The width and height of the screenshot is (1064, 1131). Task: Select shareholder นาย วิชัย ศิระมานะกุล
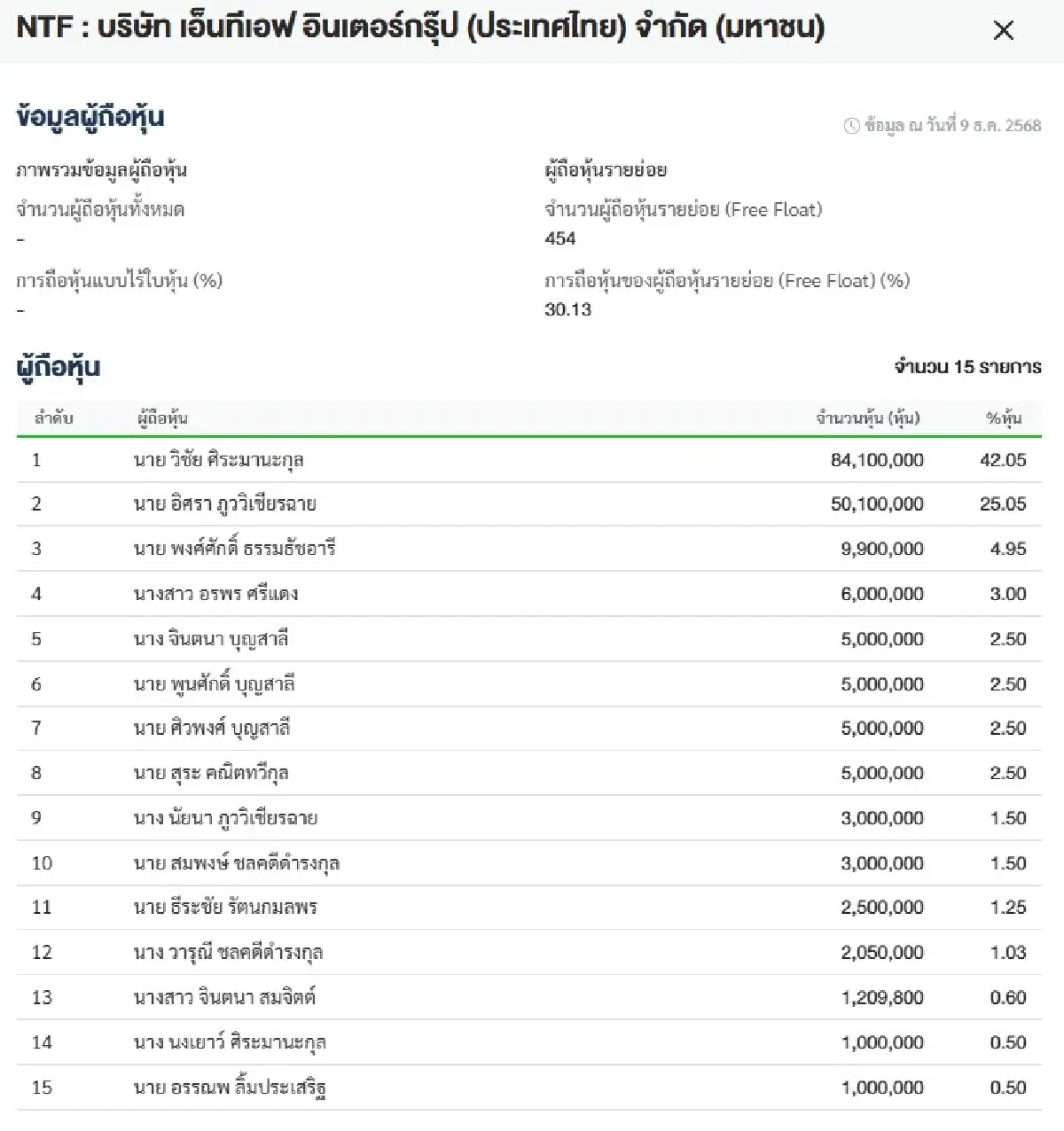tap(218, 460)
